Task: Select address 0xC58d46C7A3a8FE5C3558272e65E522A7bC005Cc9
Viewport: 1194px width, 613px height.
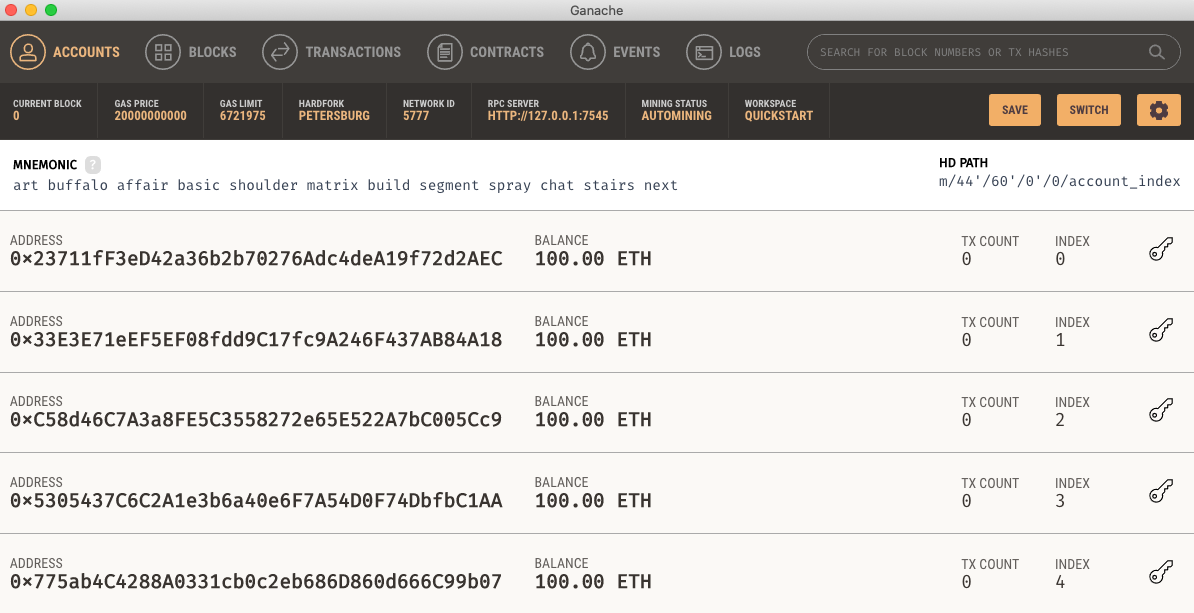Action: (256, 420)
